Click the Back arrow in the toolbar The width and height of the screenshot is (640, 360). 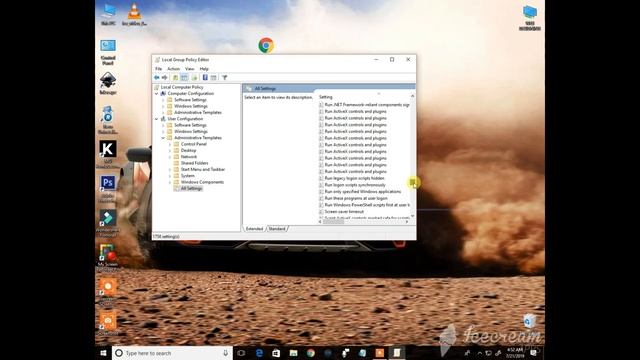click(x=156, y=78)
